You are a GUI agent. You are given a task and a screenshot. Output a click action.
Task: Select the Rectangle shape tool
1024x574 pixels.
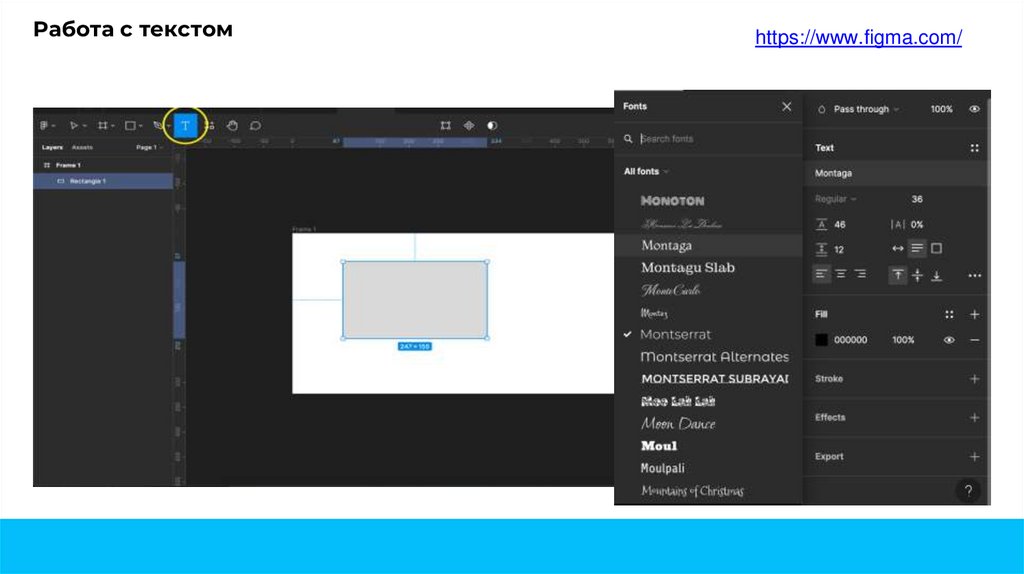[130, 125]
